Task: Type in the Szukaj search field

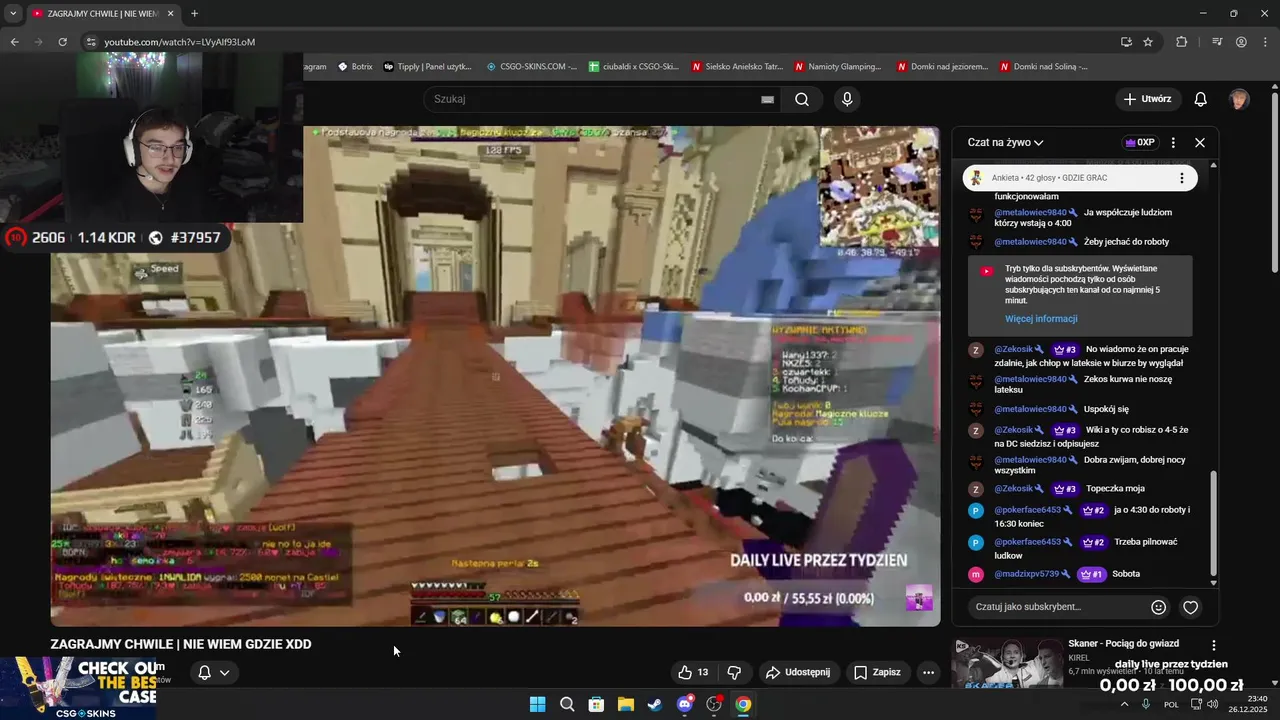Action: pyautogui.click(x=590, y=99)
